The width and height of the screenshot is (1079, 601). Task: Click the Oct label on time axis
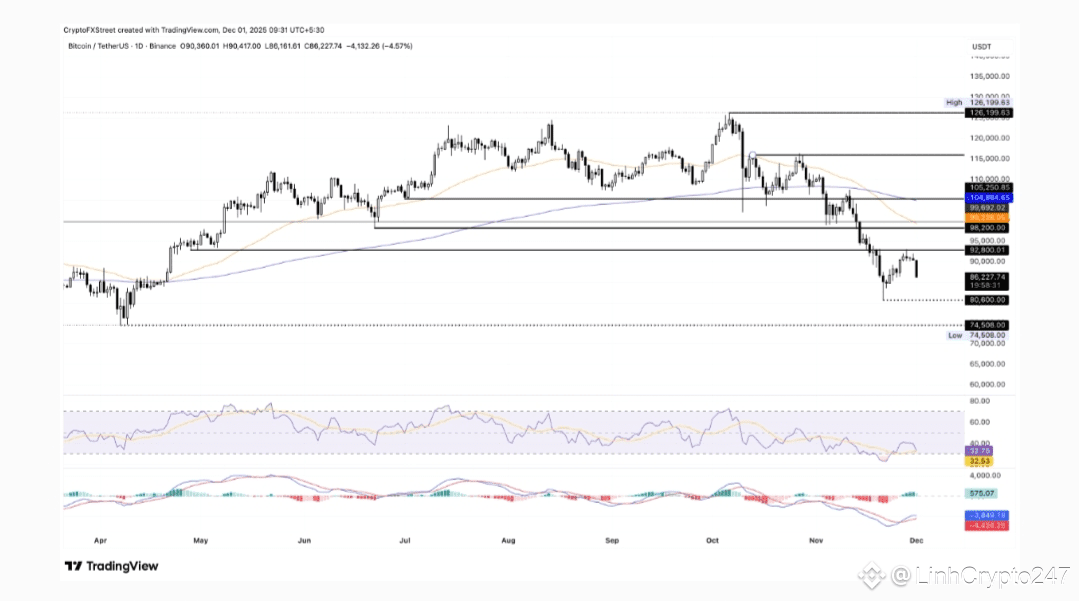click(x=712, y=540)
